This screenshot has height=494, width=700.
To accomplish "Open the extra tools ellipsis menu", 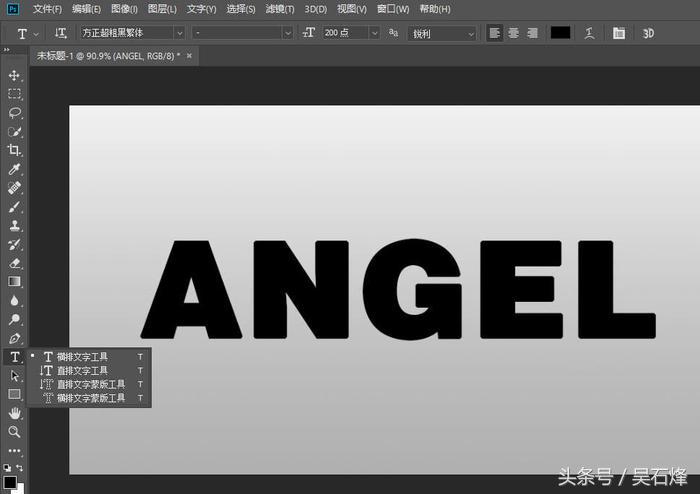I will tap(14, 451).
